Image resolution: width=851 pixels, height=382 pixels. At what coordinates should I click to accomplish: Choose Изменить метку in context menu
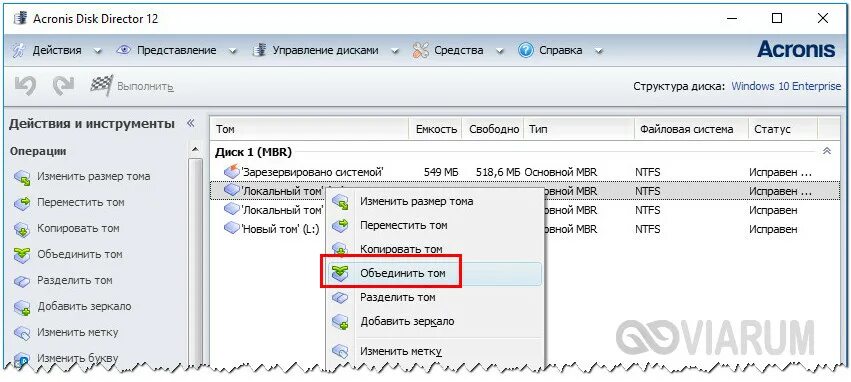click(x=434, y=351)
